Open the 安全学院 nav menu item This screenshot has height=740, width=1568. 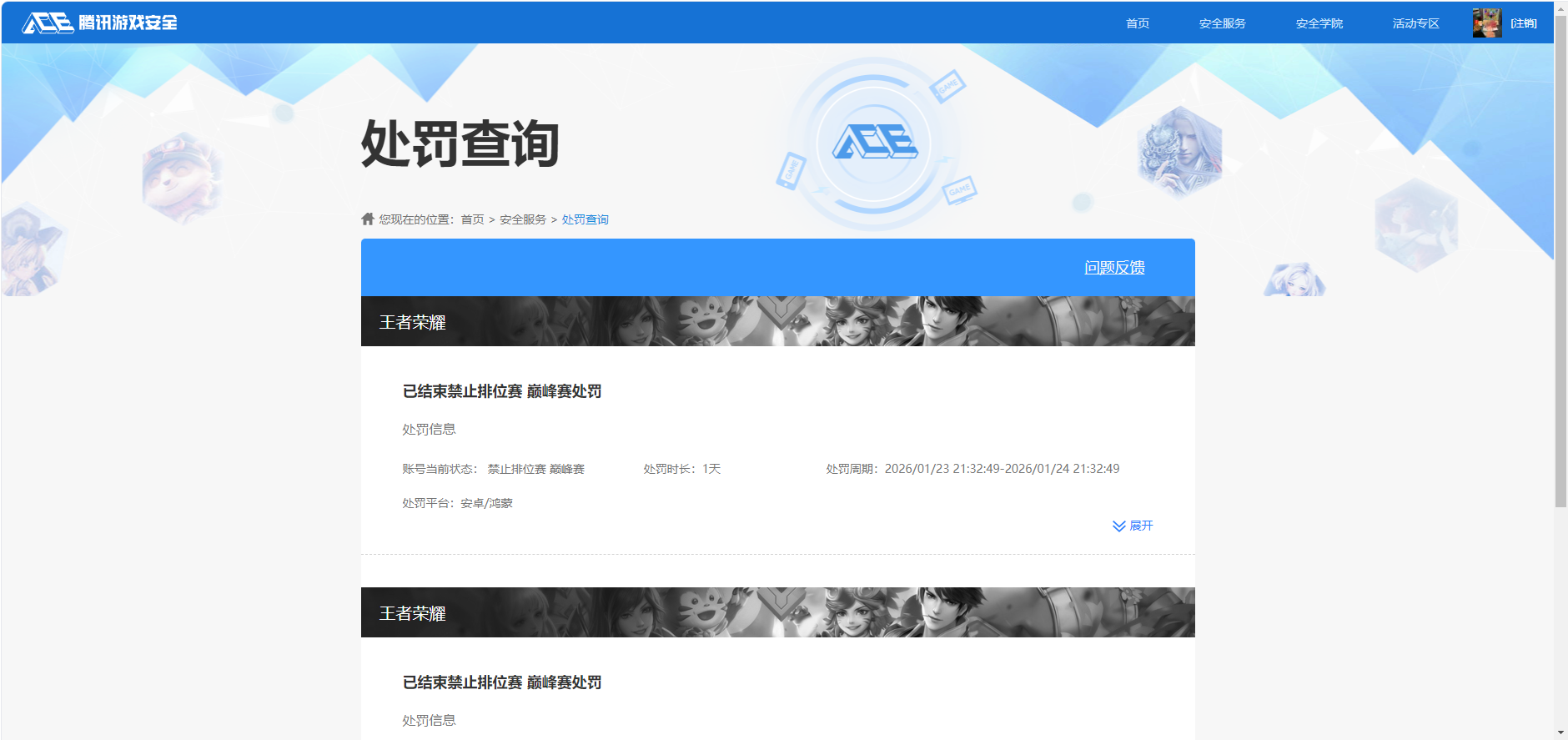click(1319, 23)
